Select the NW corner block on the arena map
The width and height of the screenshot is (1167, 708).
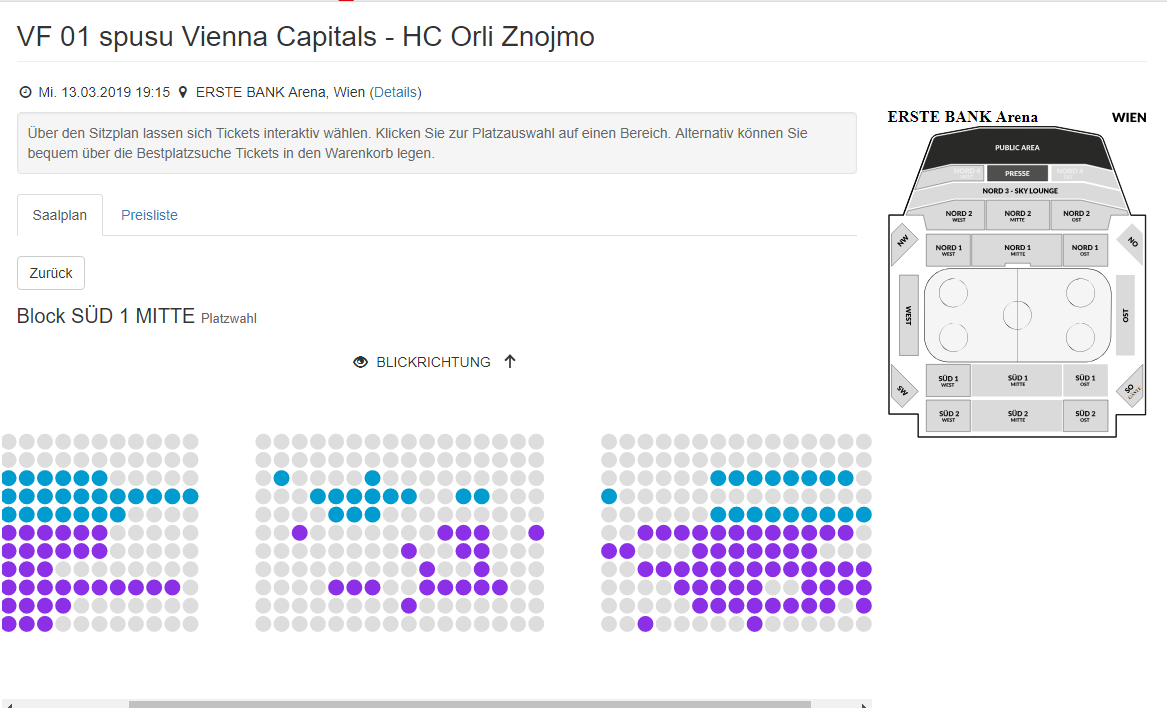(x=904, y=241)
